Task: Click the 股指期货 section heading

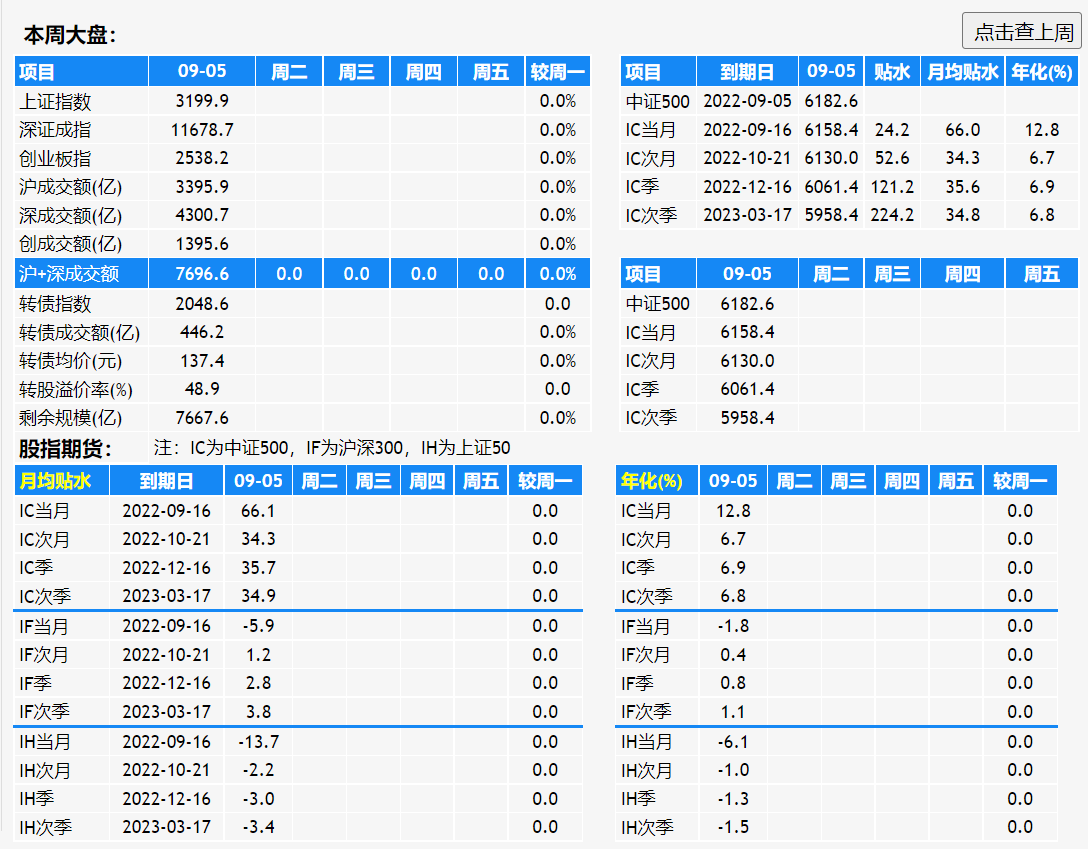Action: point(65,449)
